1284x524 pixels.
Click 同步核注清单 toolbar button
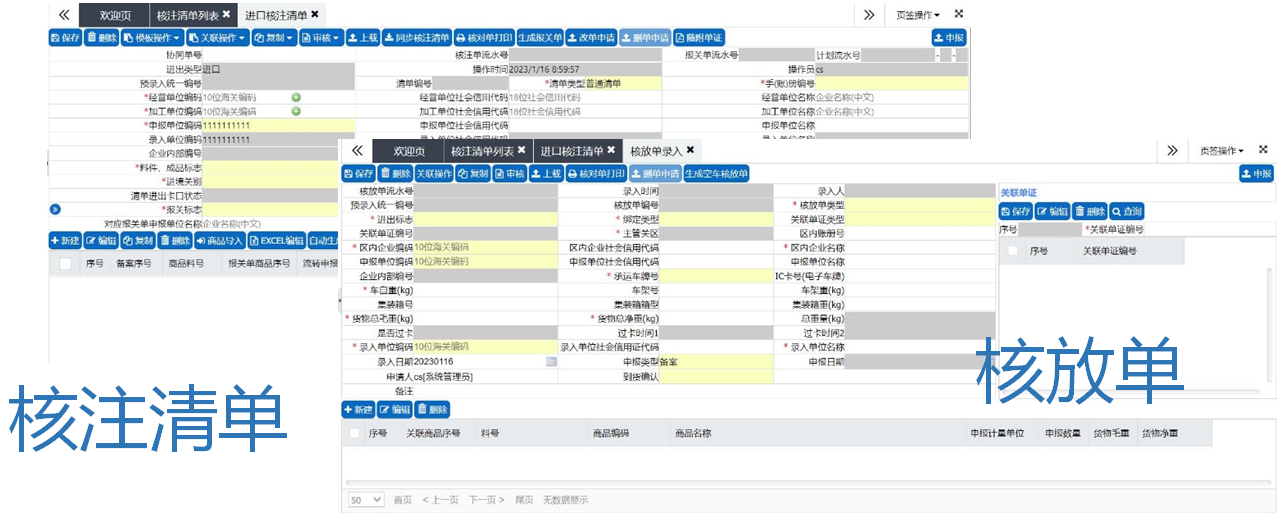tap(416, 38)
